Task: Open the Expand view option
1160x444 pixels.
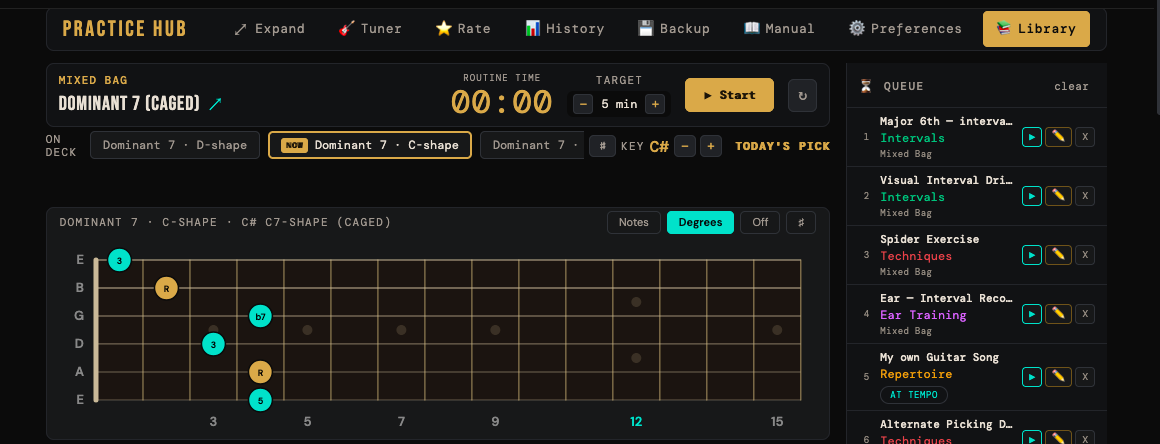Action: [269, 29]
